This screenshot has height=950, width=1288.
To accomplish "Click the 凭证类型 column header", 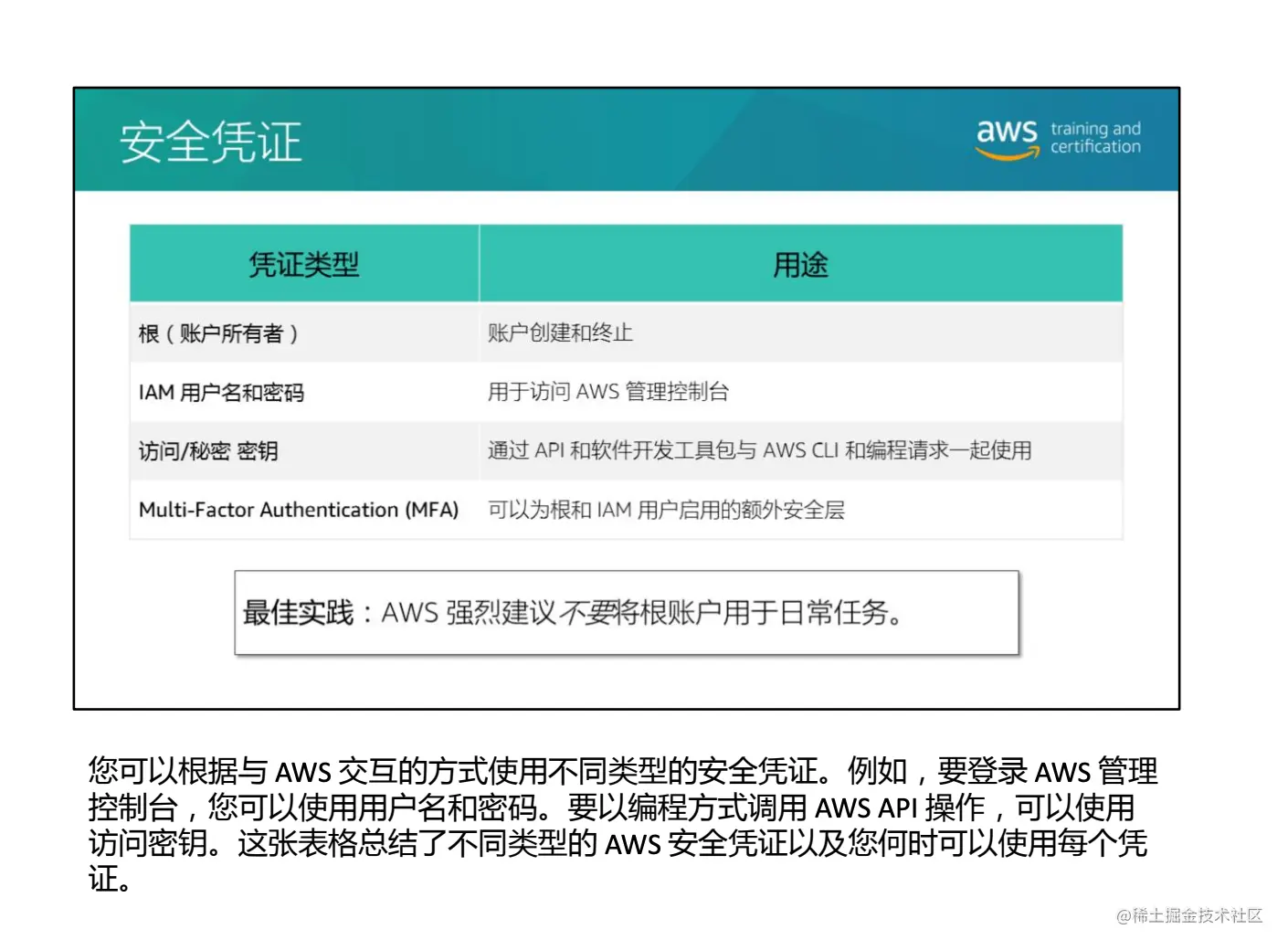I will click(x=304, y=264).
